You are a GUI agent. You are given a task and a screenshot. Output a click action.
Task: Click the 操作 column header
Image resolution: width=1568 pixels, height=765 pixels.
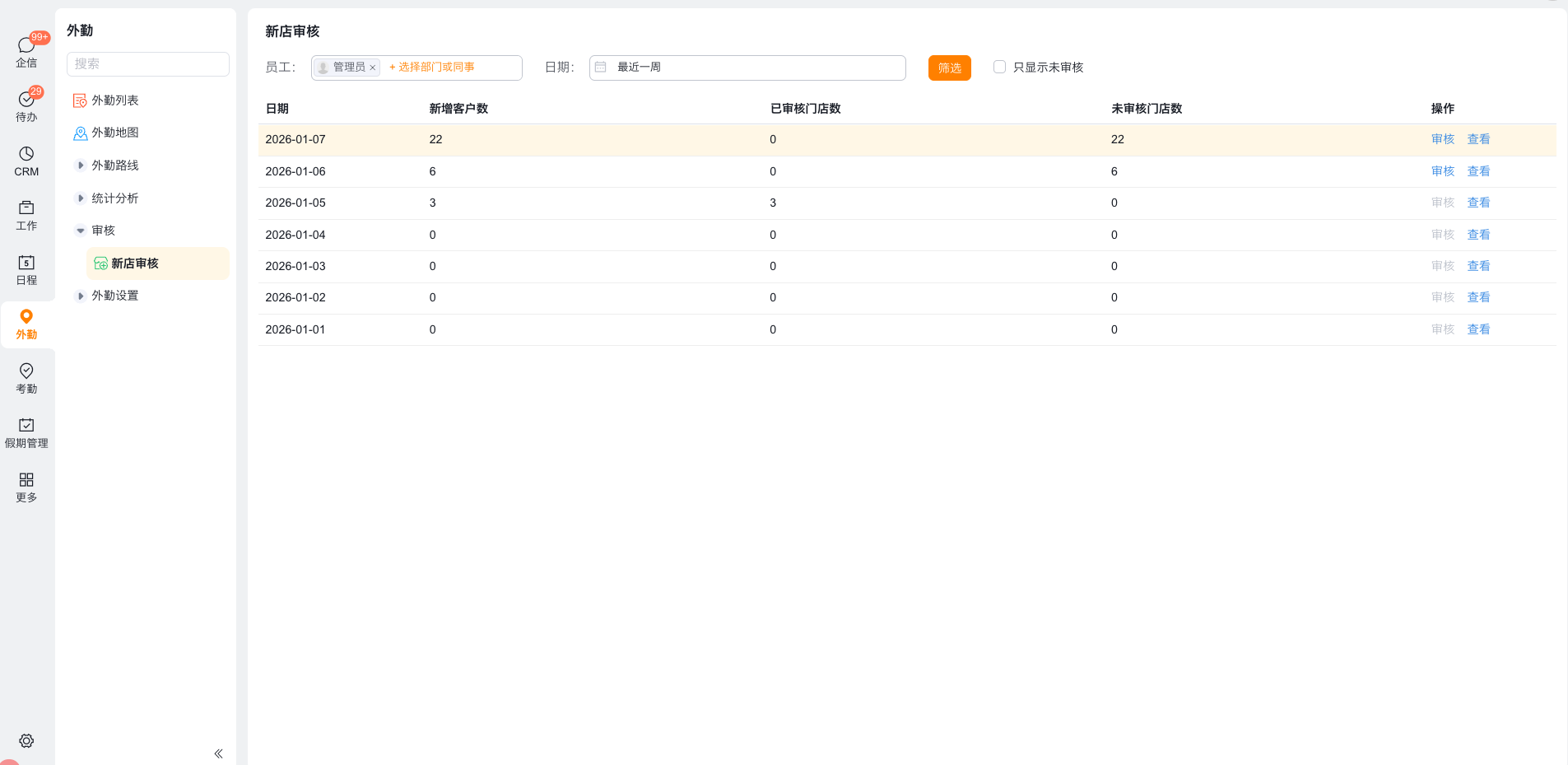click(x=1443, y=109)
